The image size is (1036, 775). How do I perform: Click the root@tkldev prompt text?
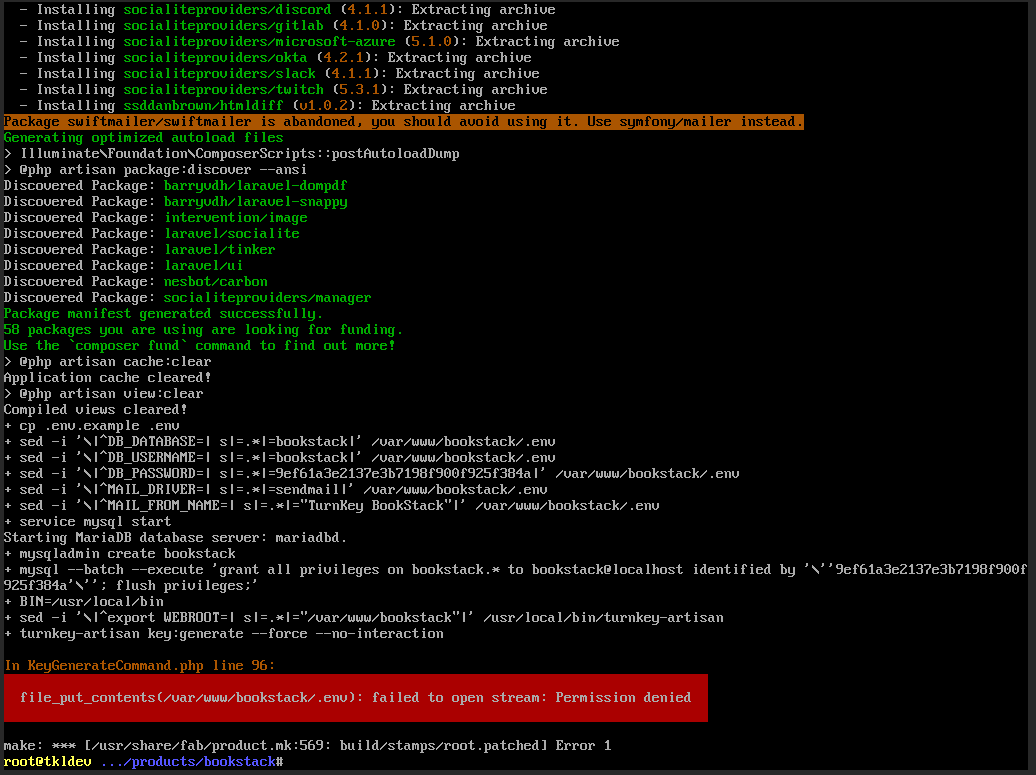coord(46,762)
